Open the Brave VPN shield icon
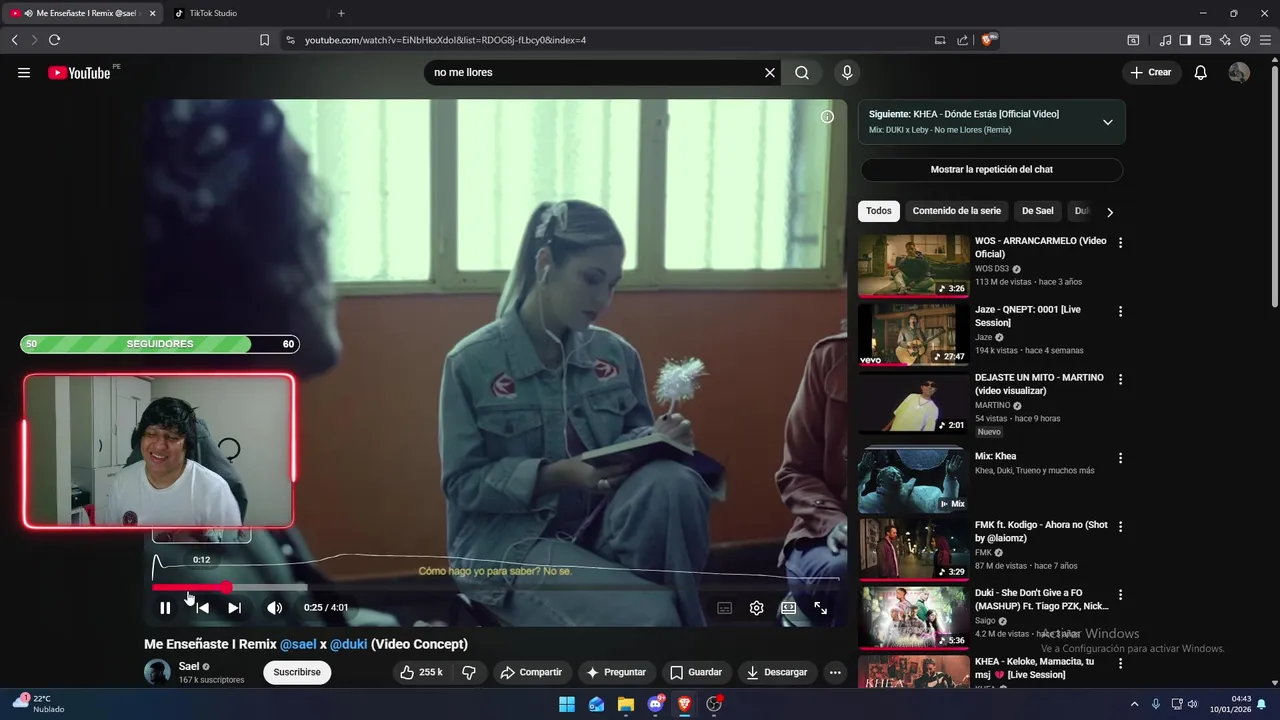This screenshot has height=720, width=1280. (x=1245, y=40)
